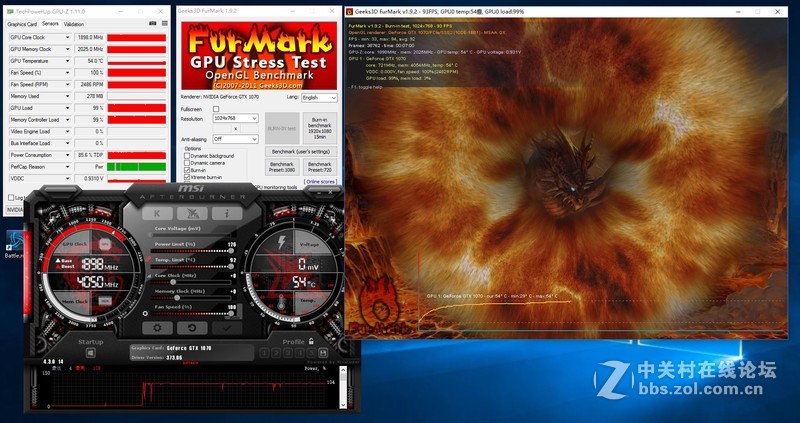Image resolution: width=800 pixels, height=423 pixels.
Task: Toggle the Fullscreen checkbox in FurMark
Action: click(216, 109)
